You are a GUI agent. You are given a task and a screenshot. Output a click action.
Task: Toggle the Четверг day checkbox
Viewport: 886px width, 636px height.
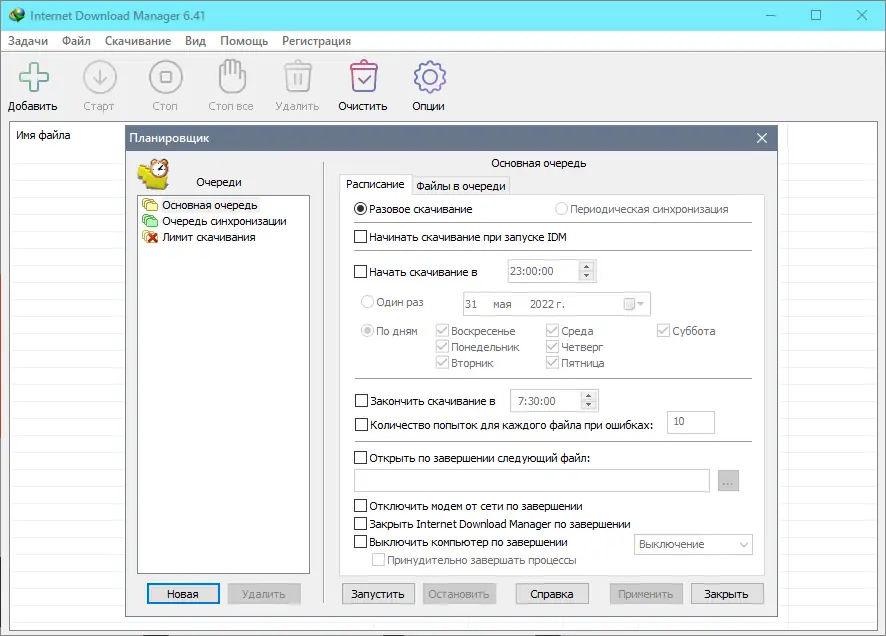tap(552, 346)
